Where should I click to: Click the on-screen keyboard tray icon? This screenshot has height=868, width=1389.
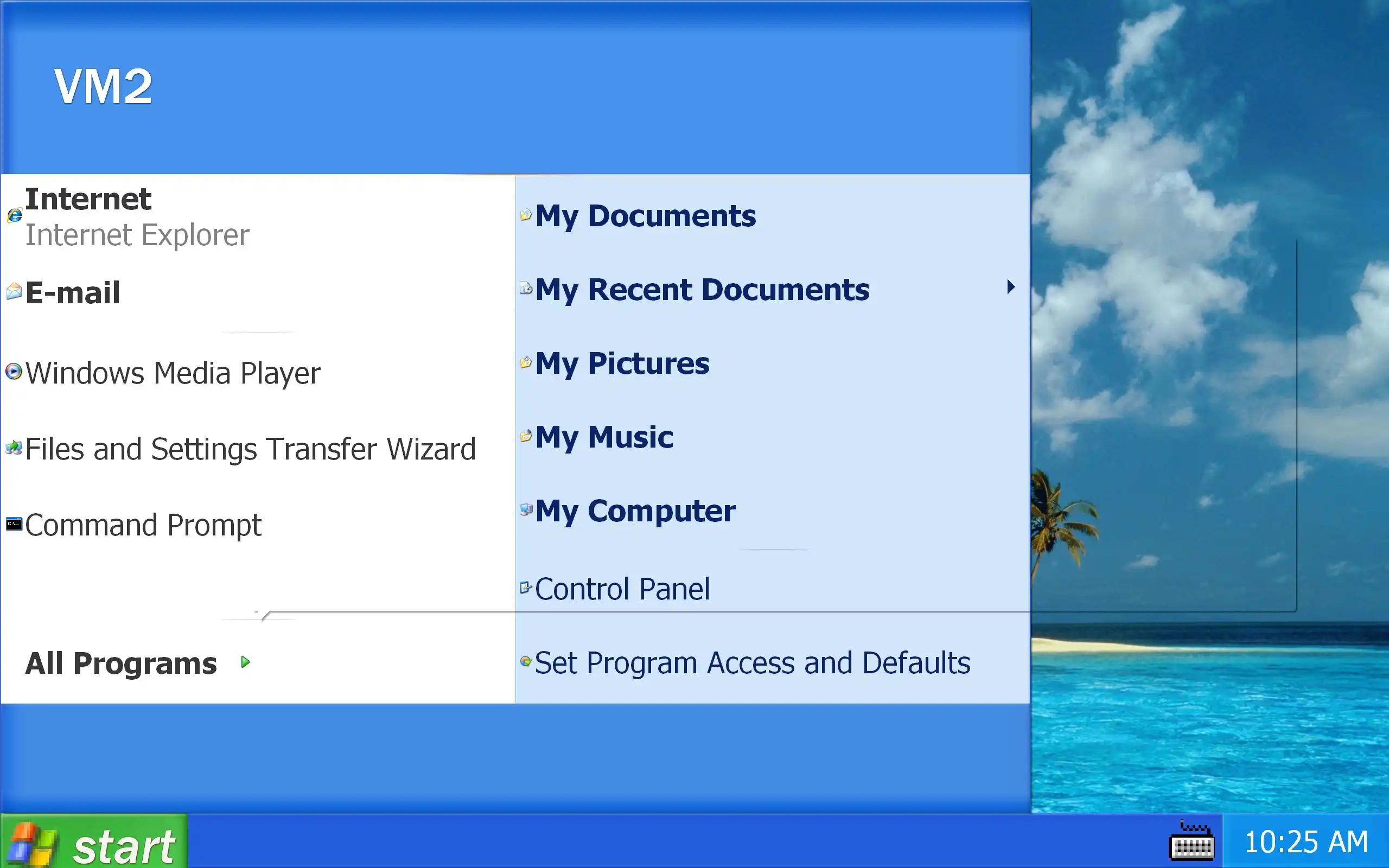point(1192,841)
